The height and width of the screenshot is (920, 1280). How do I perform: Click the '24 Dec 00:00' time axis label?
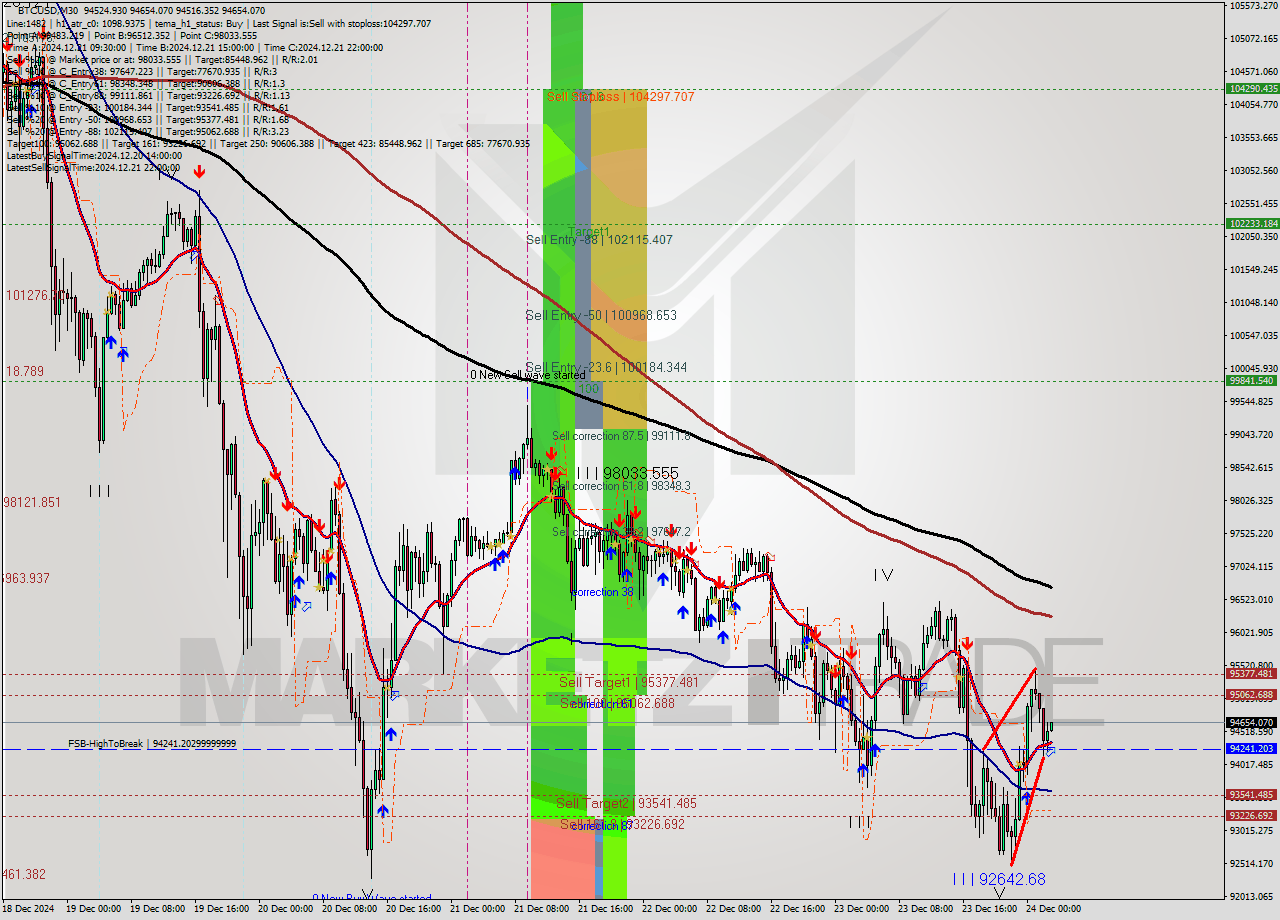[x=1053, y=909]
